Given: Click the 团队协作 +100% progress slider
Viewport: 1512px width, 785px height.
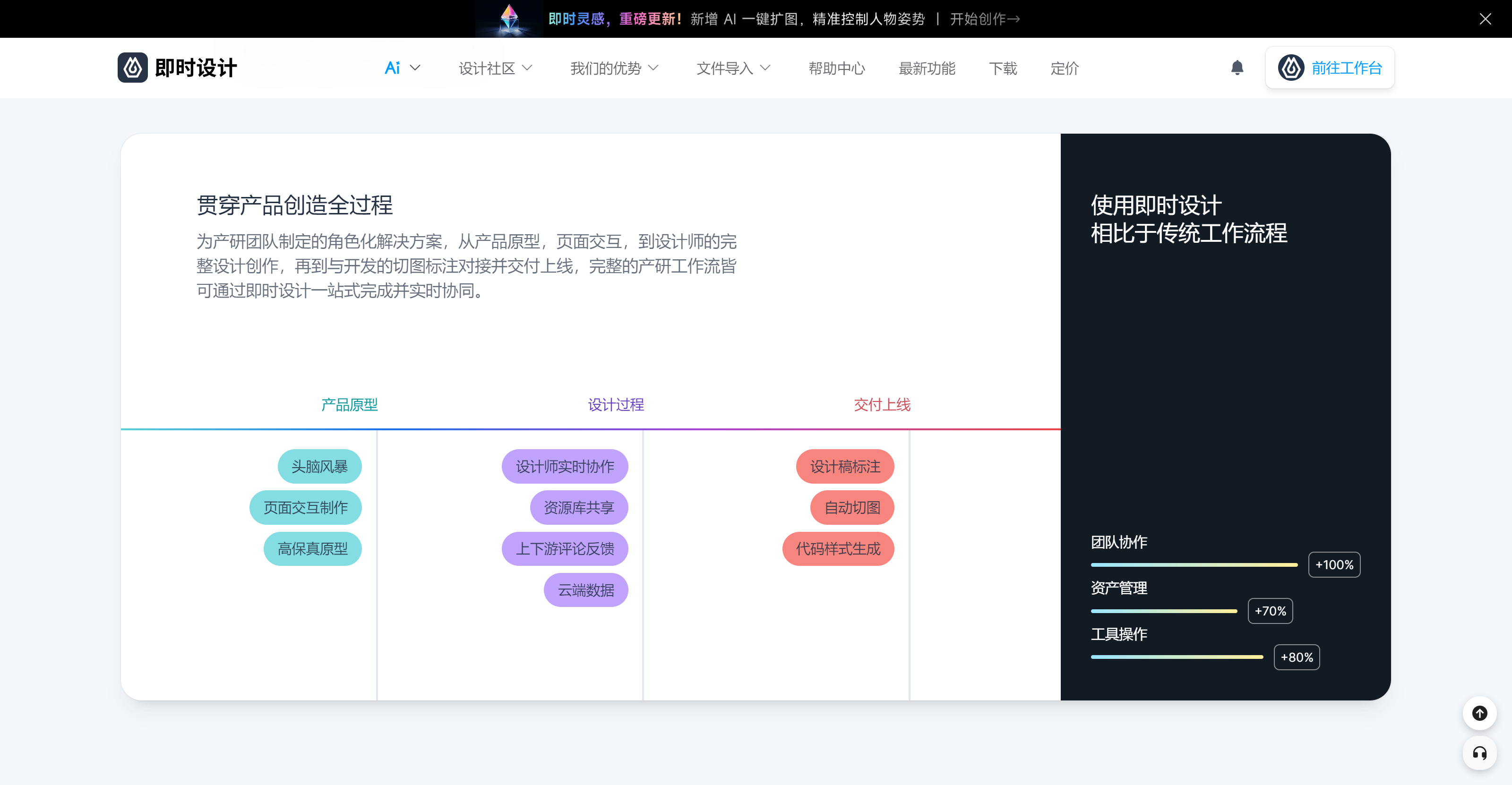Looking at the screenshot, I should pos(1194,564).
